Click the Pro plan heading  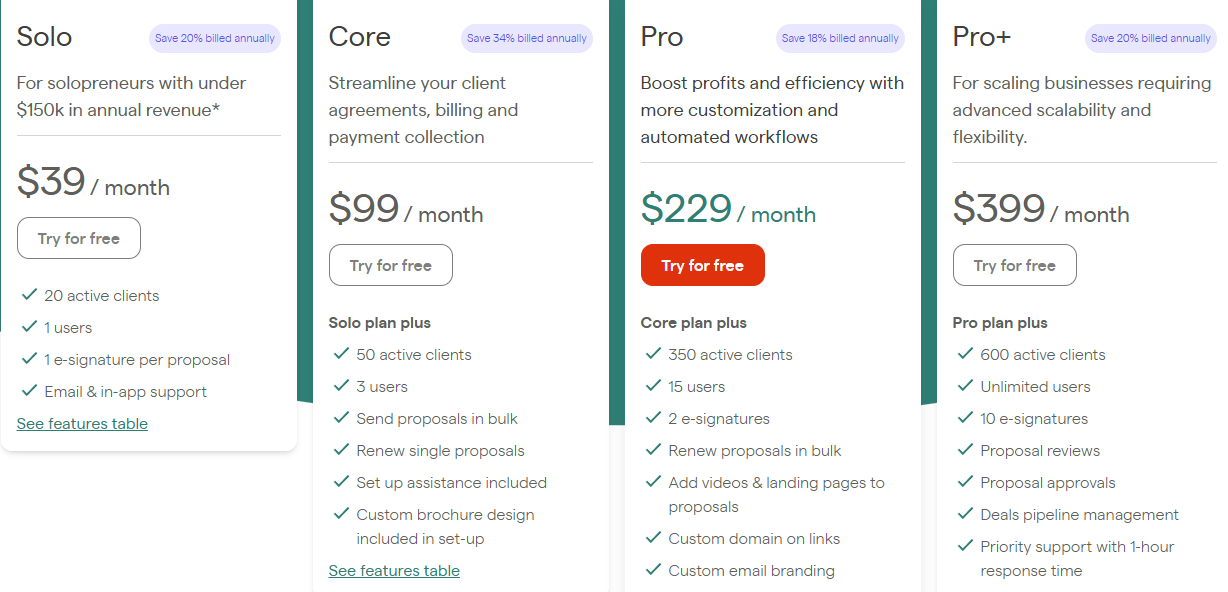pyautogui.click(x=662, y=37)
